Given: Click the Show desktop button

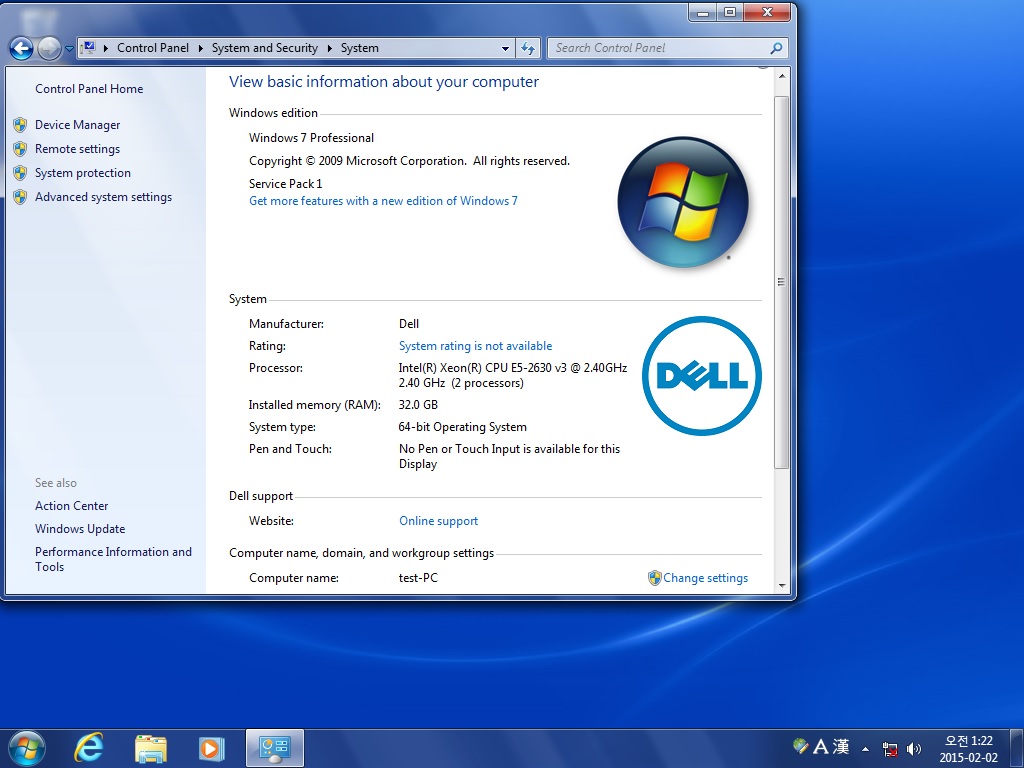Looking at the screenshot, I should click(1017, 748).
